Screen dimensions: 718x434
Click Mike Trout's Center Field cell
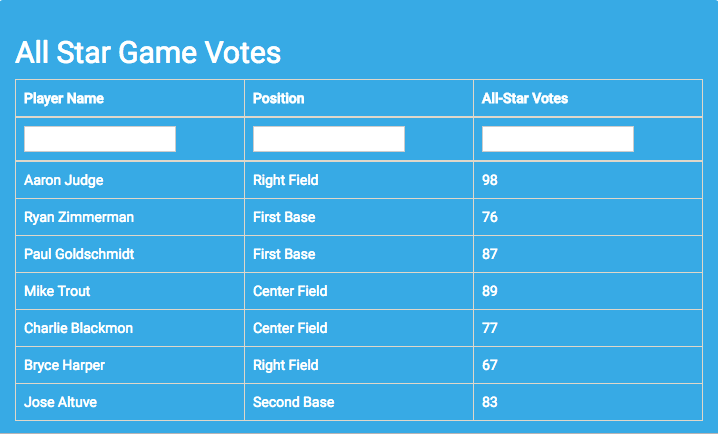coord(359,291)
